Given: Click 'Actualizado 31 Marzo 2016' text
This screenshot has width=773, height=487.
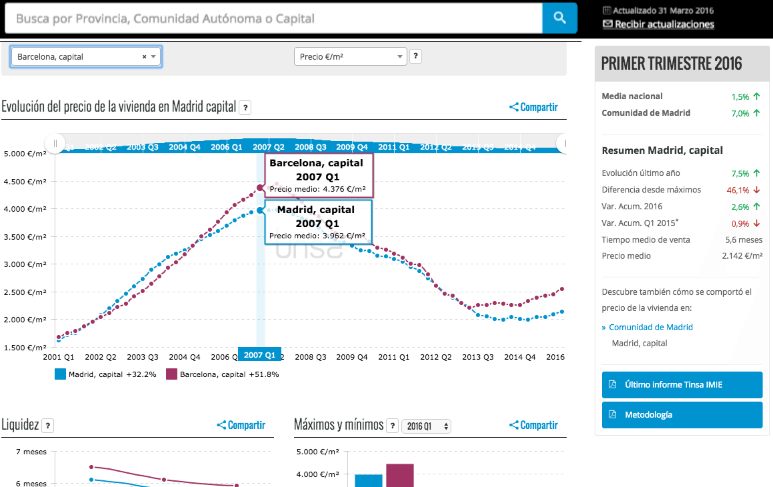Looking at the screenshot, I should [663, 10].
